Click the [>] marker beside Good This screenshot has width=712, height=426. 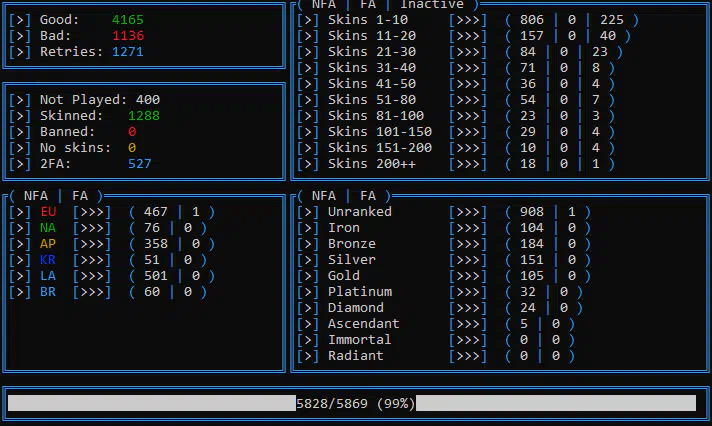click(x=20, y=20)
